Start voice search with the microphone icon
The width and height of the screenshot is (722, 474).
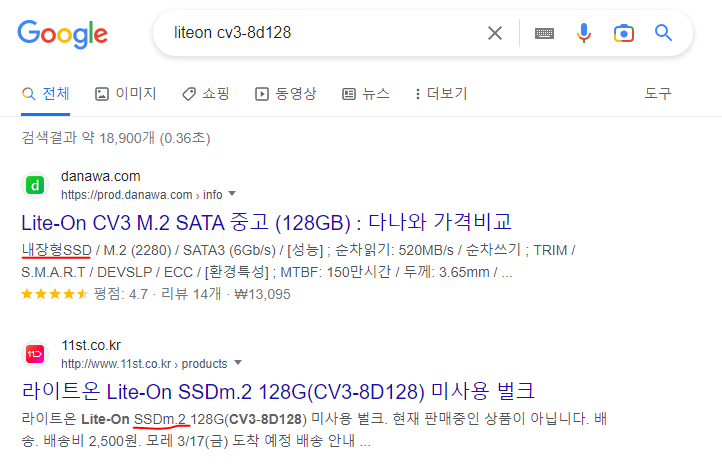584,33
